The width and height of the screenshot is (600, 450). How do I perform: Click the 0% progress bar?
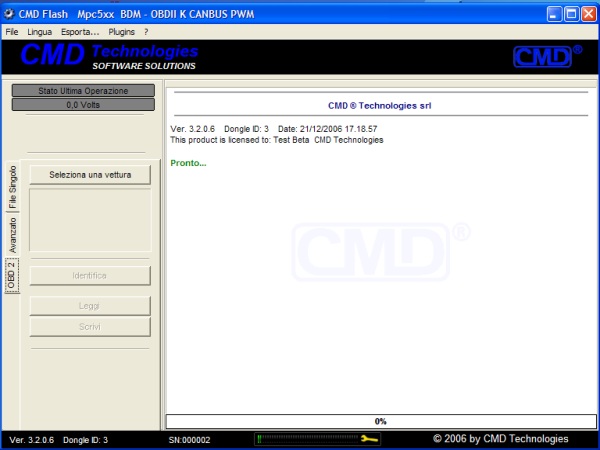pyautogui.click(x=381, y=421)
